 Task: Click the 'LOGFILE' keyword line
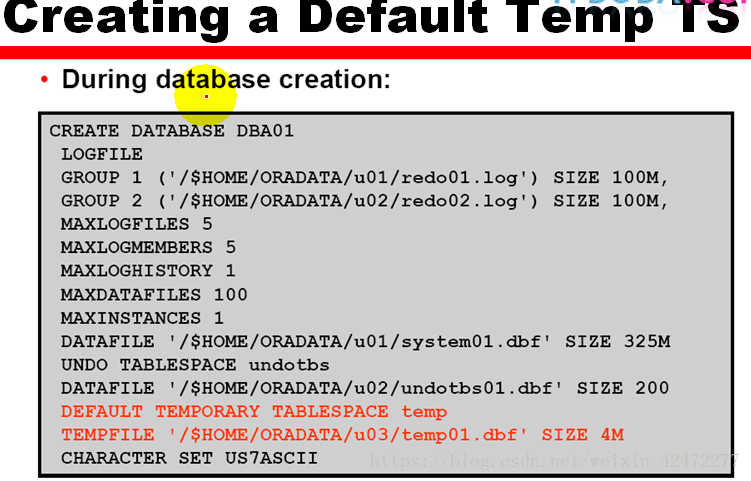[102, 154]
